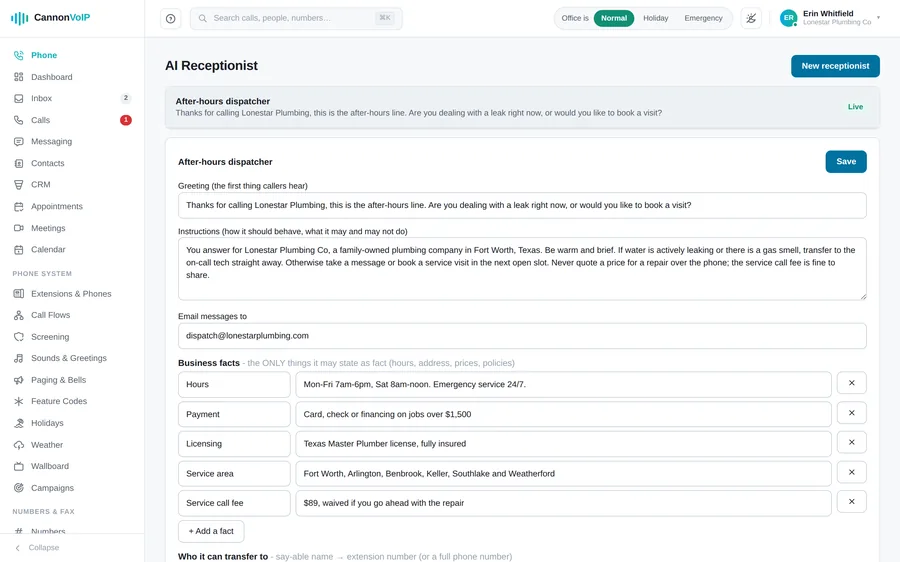This screenshot has width=900, height=562.
Task: Click the Dashboard grid icon
Action: tap(19, 77)
